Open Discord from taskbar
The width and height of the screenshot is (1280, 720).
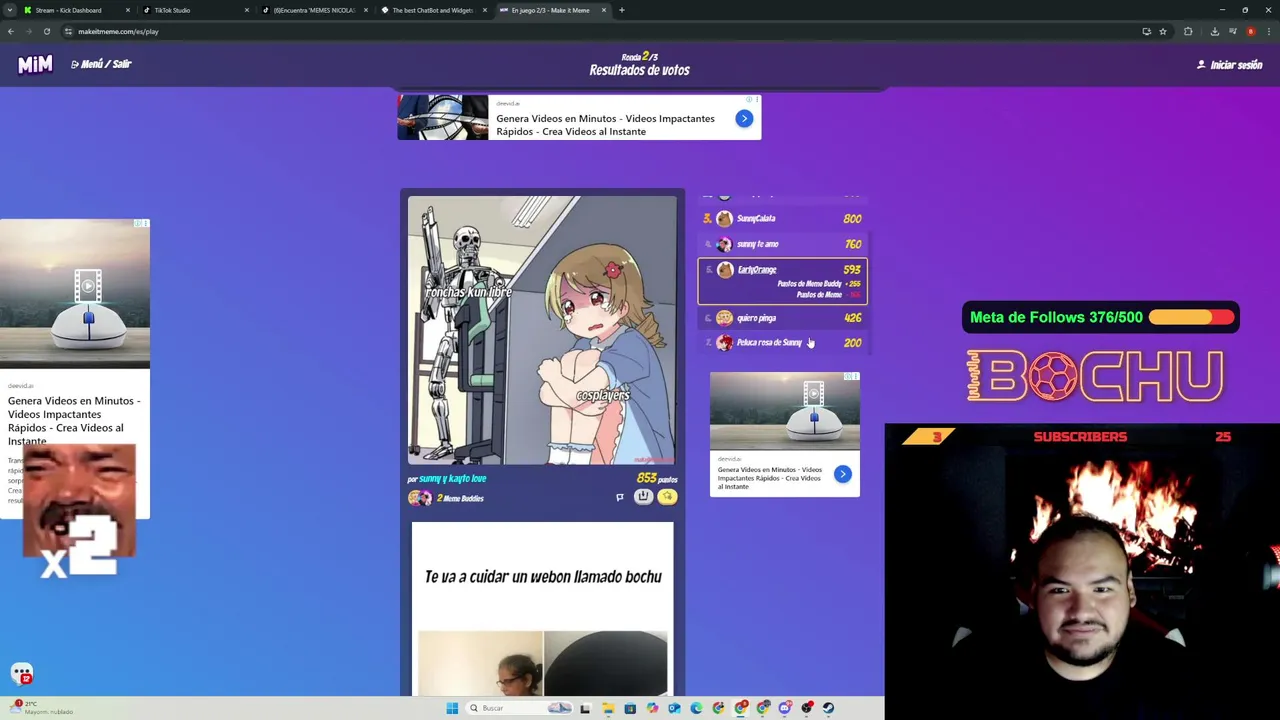click(x=785, y=708)
